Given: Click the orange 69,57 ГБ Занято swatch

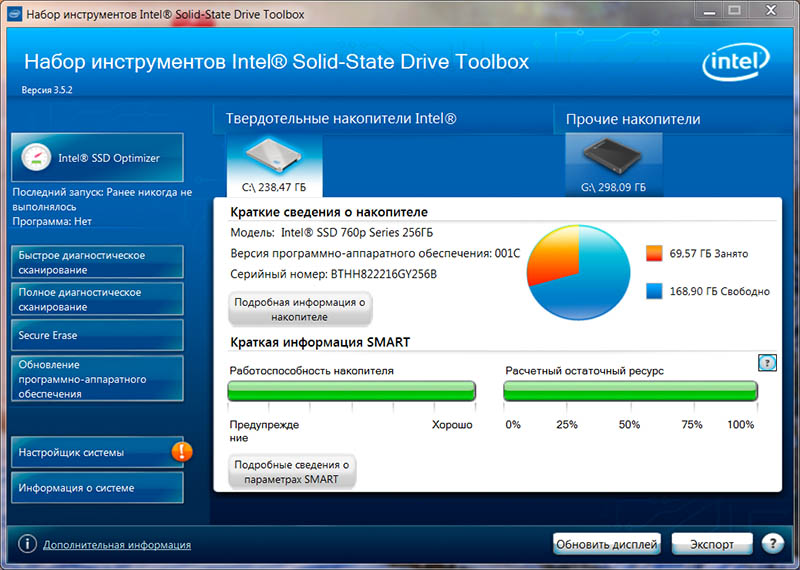Looking at the screenshot, I should pos(654,254).
